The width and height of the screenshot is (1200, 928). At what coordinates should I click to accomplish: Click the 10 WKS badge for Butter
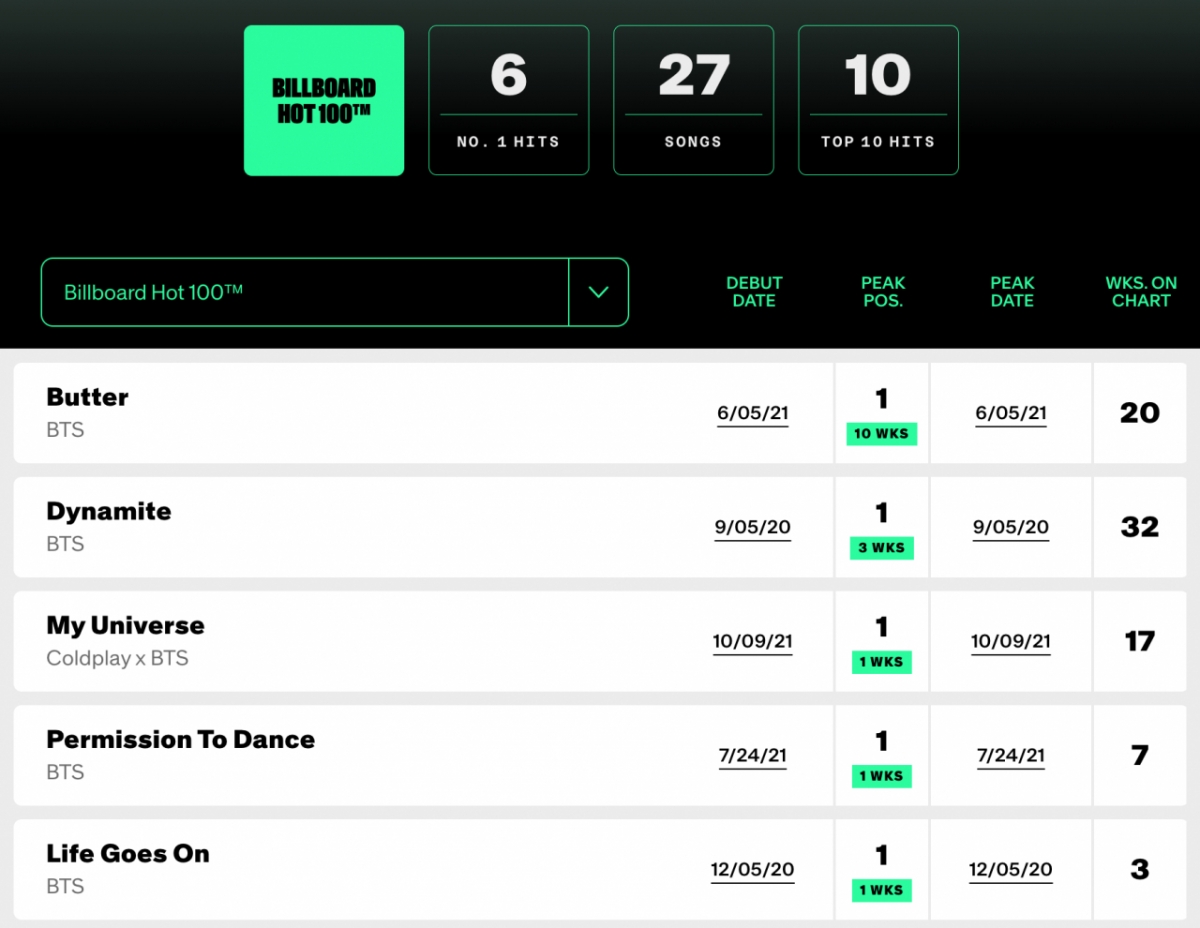click(882, 434)
